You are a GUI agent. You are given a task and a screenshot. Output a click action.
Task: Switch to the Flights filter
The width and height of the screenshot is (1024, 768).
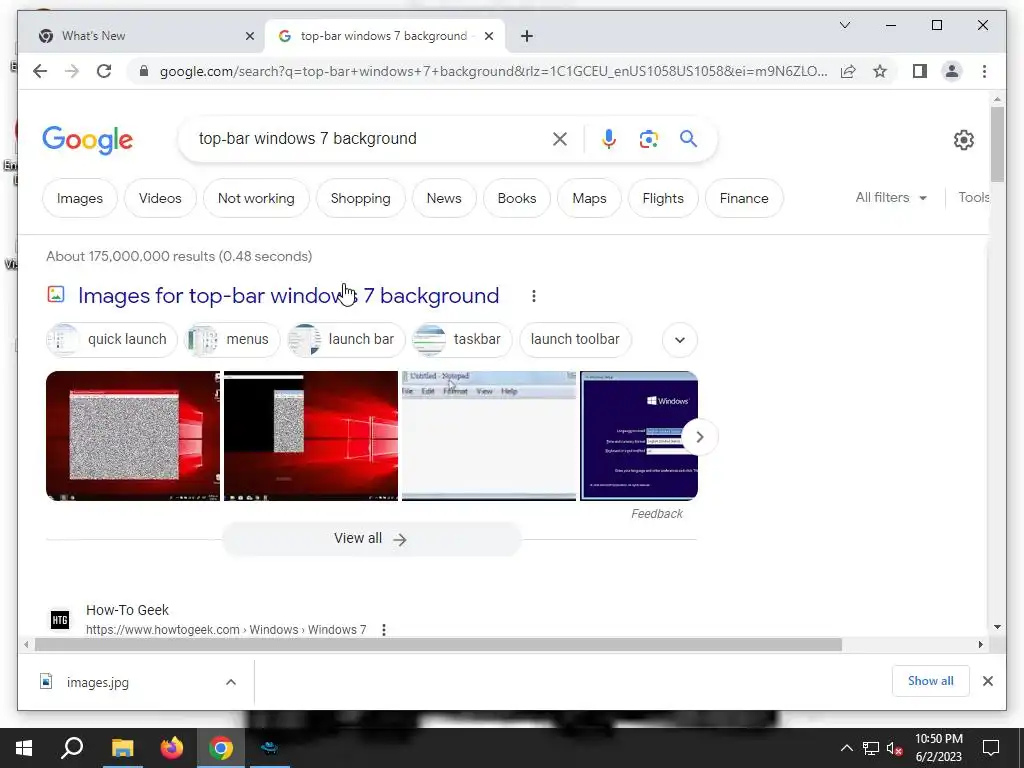pos(663,198)
